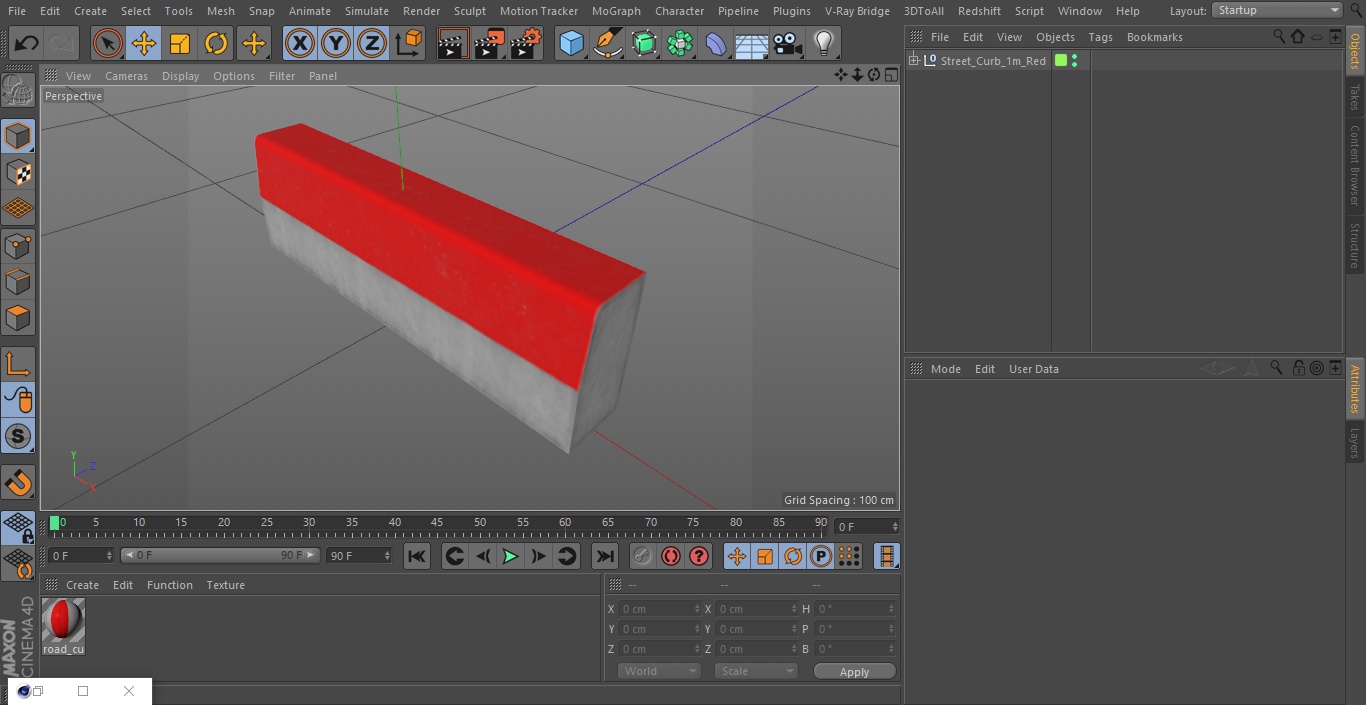Open Attribute Manager Mode menu
The image size is (1366, 705).
coord(945,369)
